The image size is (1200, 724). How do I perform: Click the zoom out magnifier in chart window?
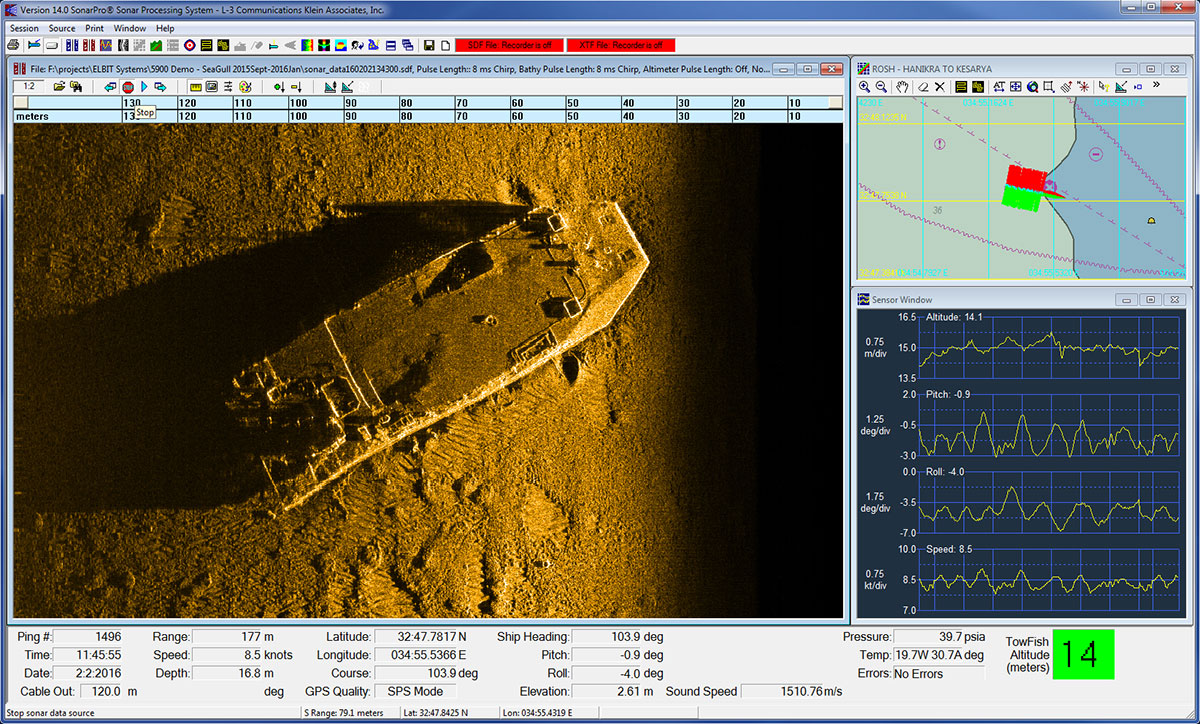pos(882,87)
